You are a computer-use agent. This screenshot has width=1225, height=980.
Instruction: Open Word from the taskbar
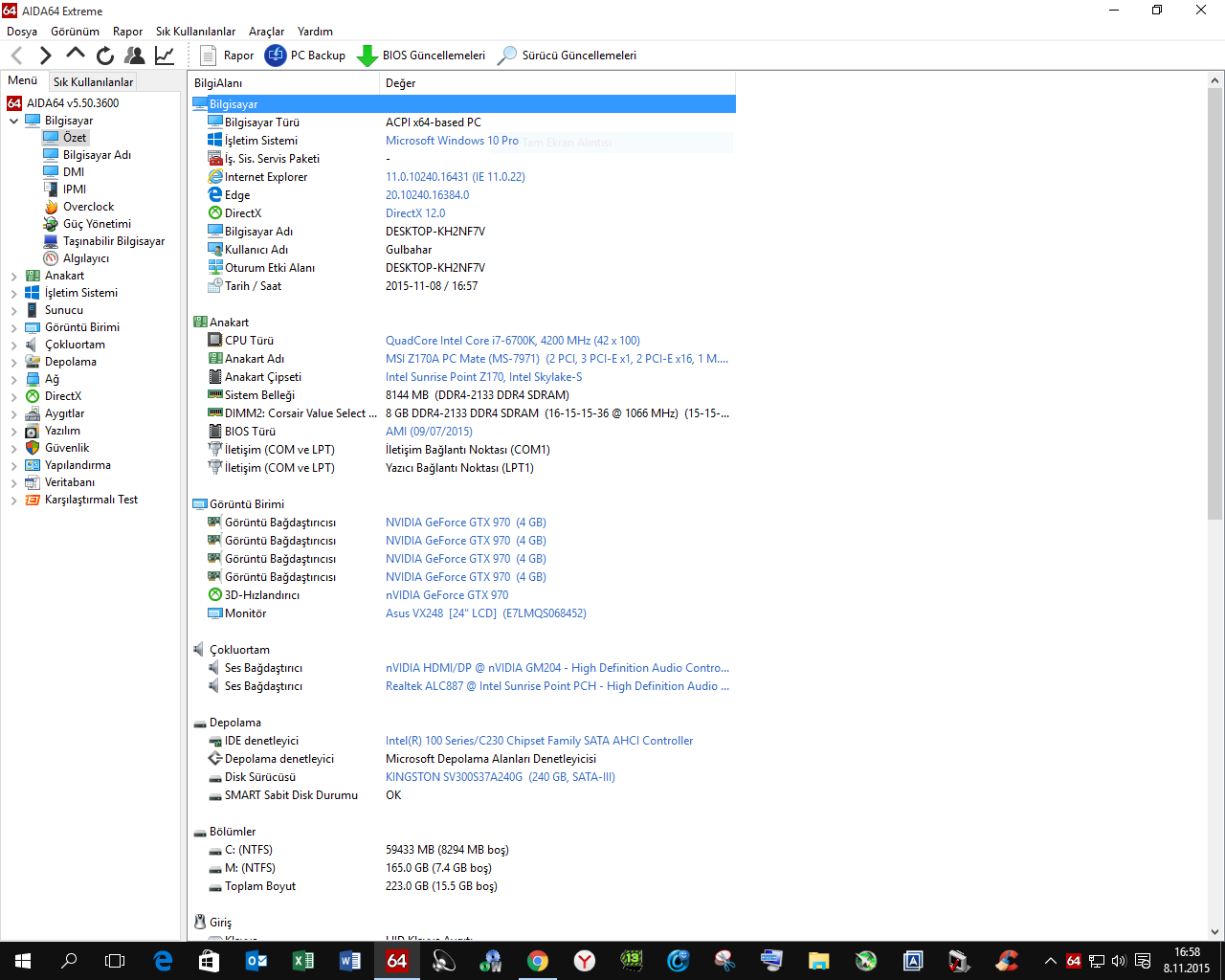(350, 961)
